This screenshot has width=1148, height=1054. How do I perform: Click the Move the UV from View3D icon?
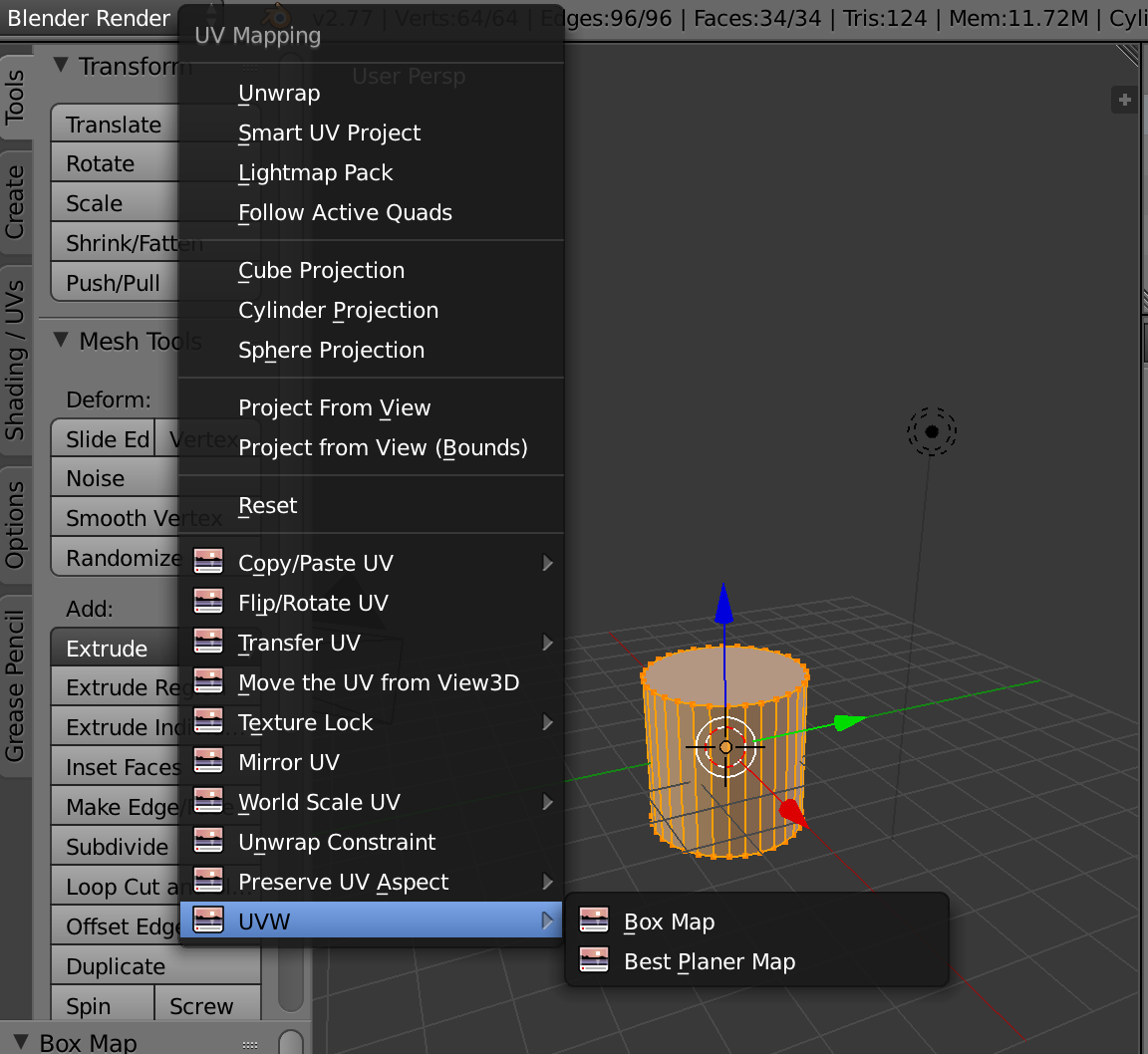[208, 680]
